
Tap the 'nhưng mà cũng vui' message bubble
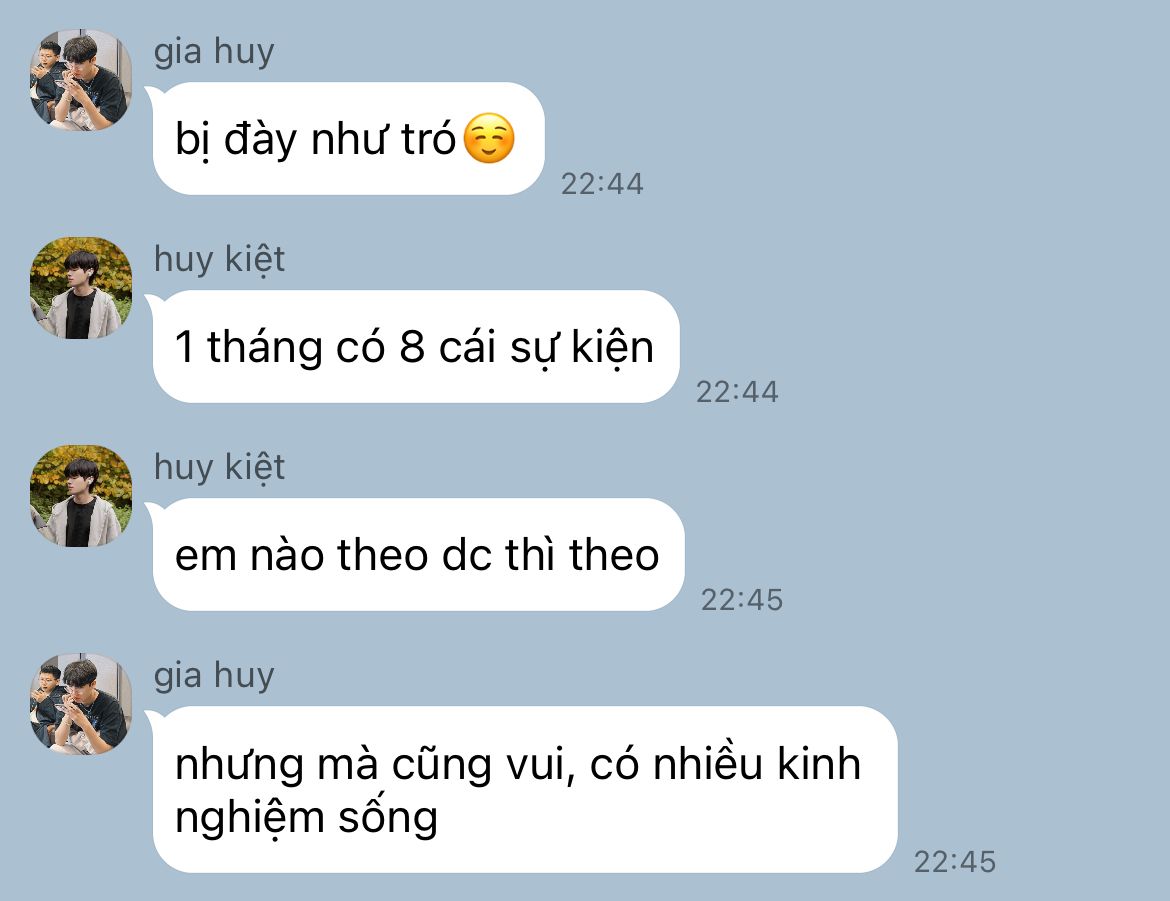[525, 790]
